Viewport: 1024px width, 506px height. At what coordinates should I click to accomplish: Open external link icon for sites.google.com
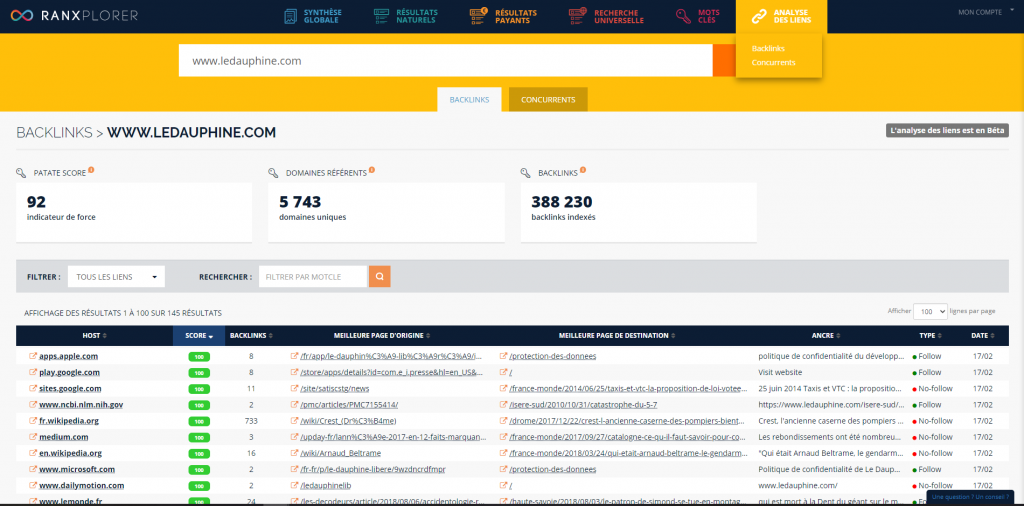[x=33, y=388]
